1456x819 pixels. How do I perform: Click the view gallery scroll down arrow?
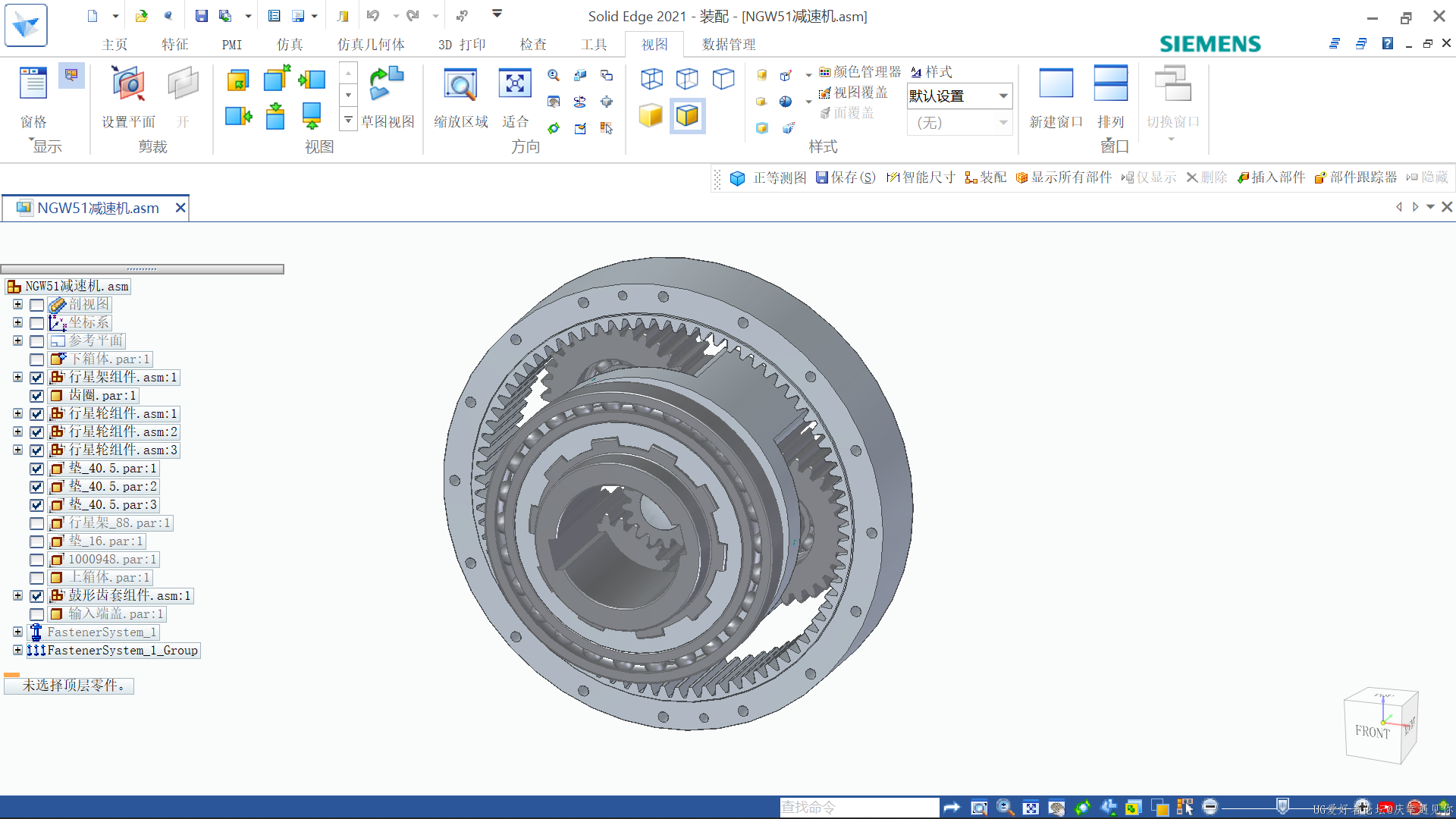[x=348, y=96]
